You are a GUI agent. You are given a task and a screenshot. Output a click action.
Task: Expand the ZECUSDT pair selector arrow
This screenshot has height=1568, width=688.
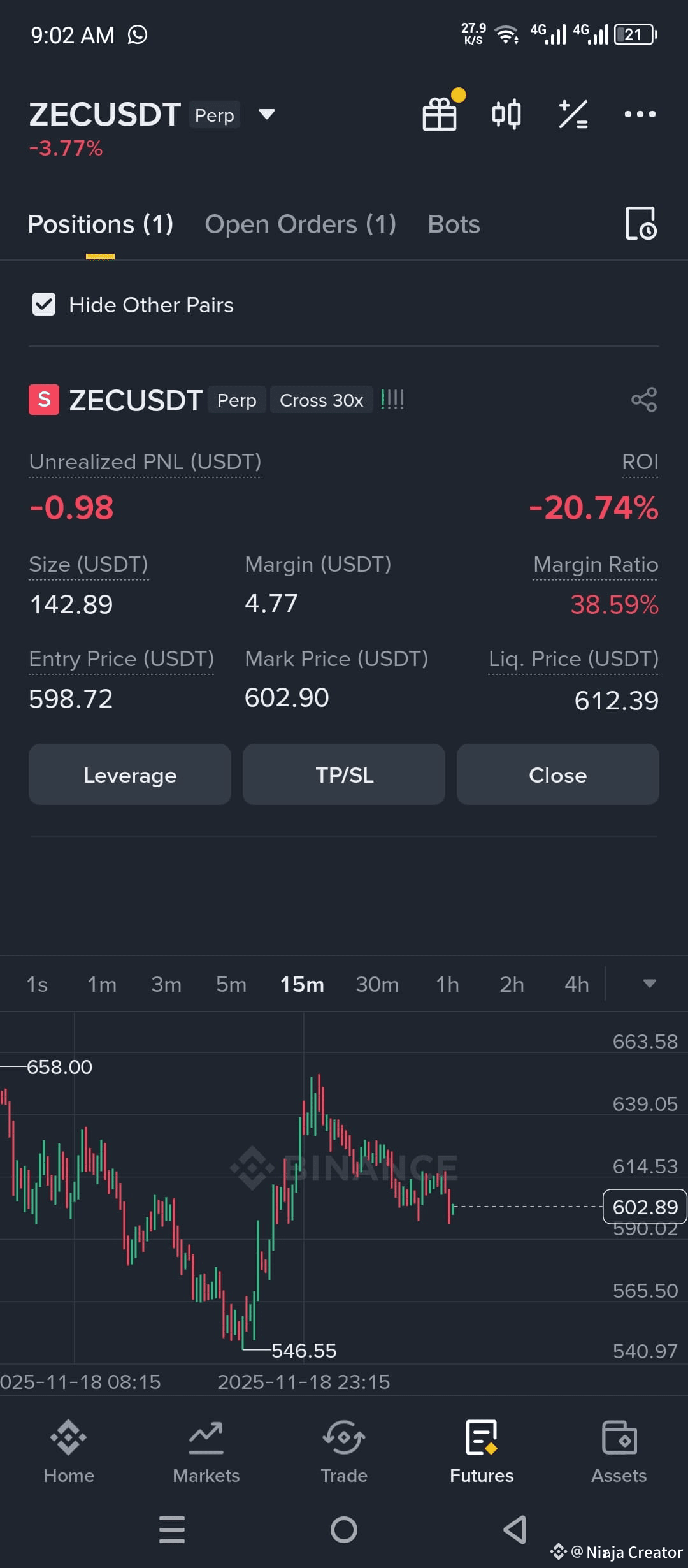(x=267, y=115)
